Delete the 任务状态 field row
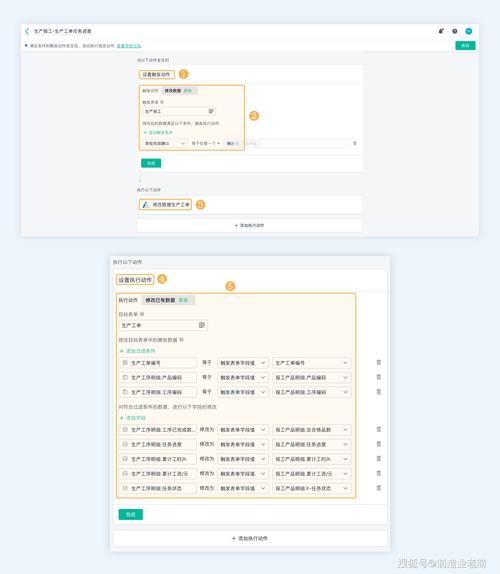 pyautogui.click(x=379, y=488)
